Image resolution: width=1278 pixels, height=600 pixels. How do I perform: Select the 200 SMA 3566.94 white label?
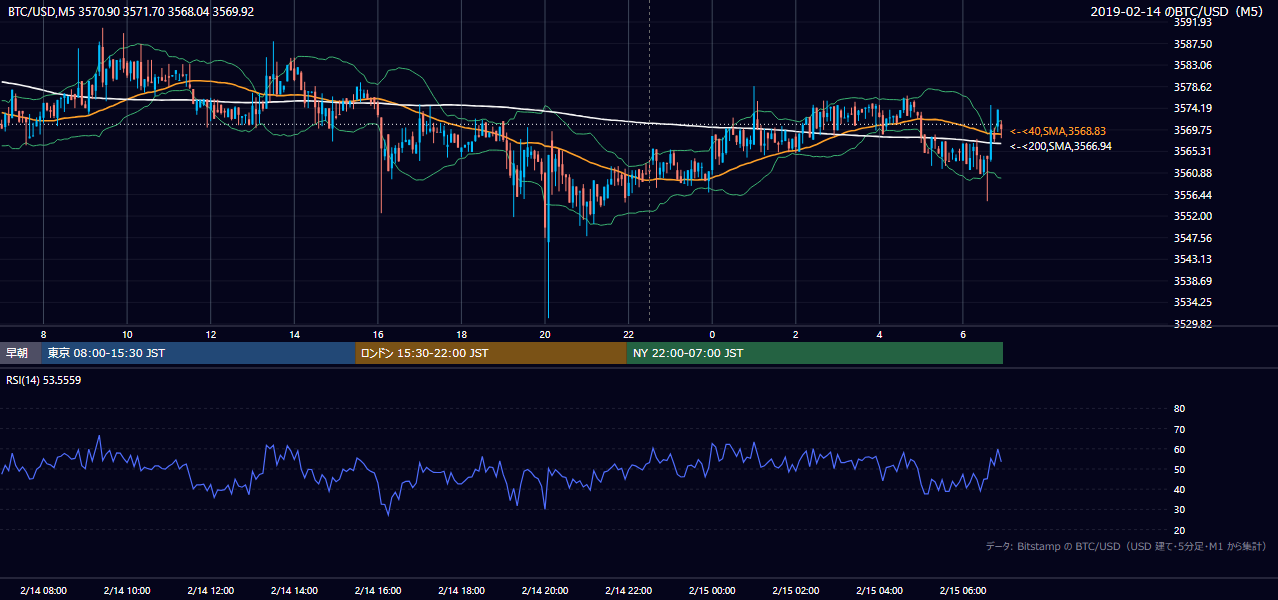click(x=1060, y=146)
